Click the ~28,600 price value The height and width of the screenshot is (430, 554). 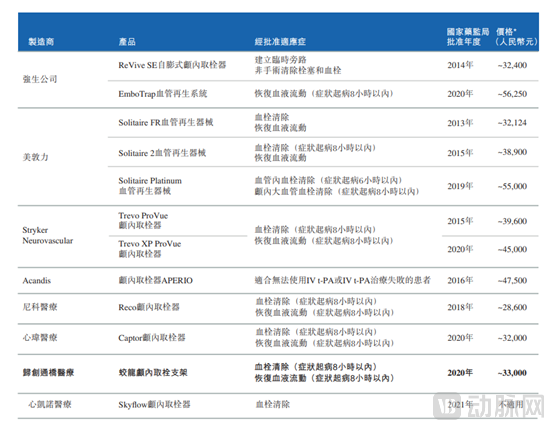pos(512,307)
